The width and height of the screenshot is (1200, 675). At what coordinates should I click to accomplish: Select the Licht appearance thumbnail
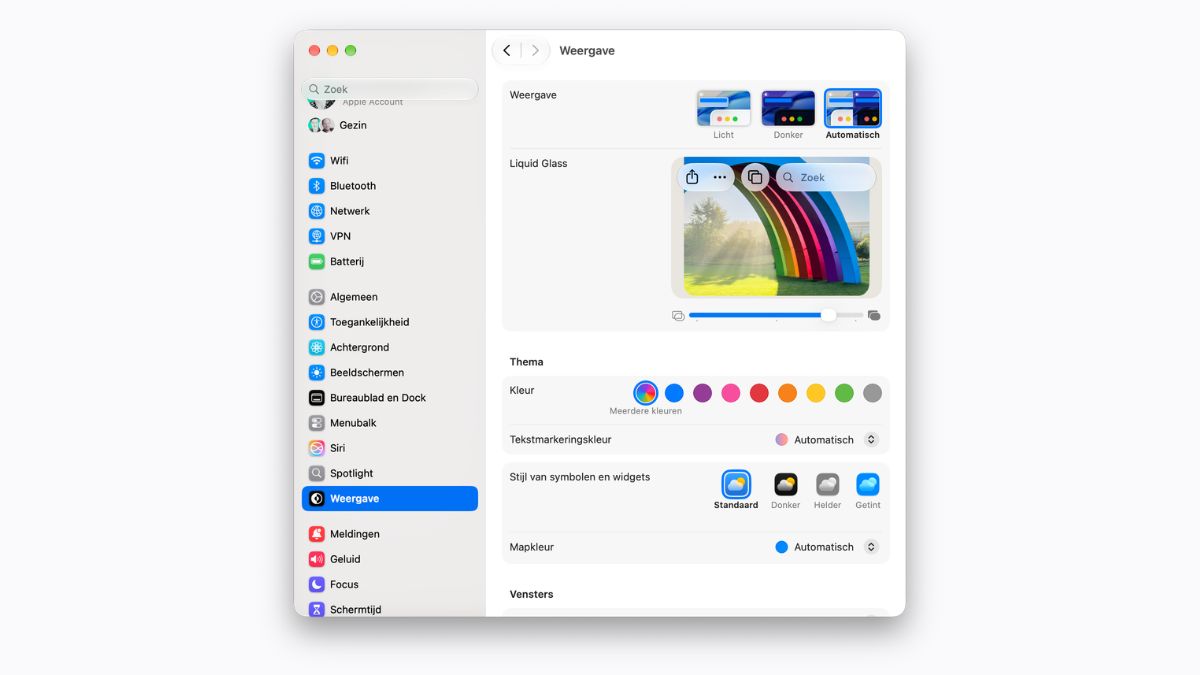724,108
